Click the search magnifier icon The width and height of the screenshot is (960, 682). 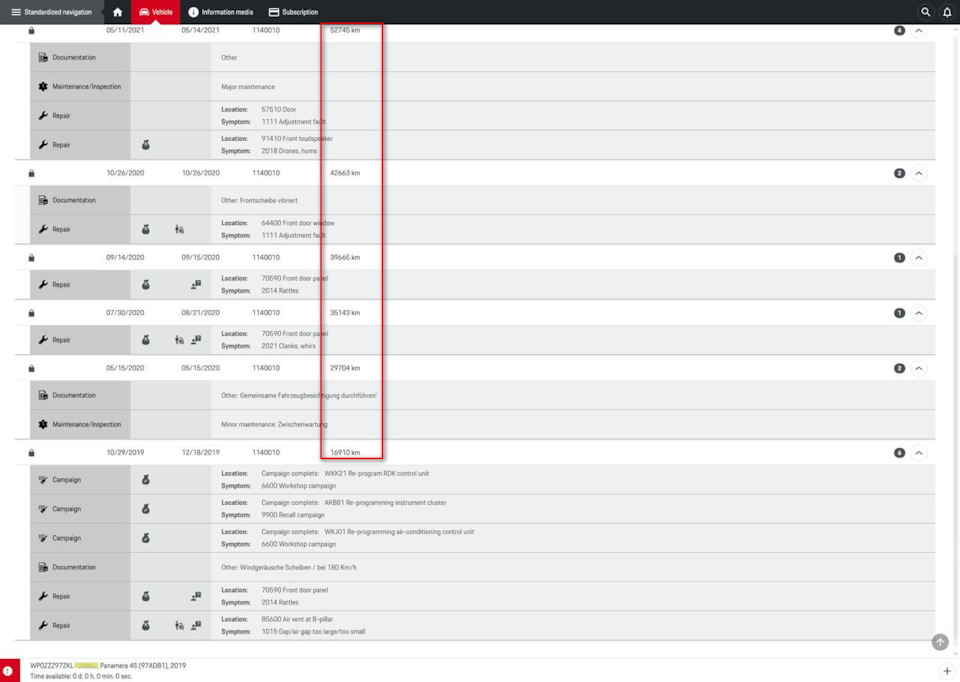point(926,12)
